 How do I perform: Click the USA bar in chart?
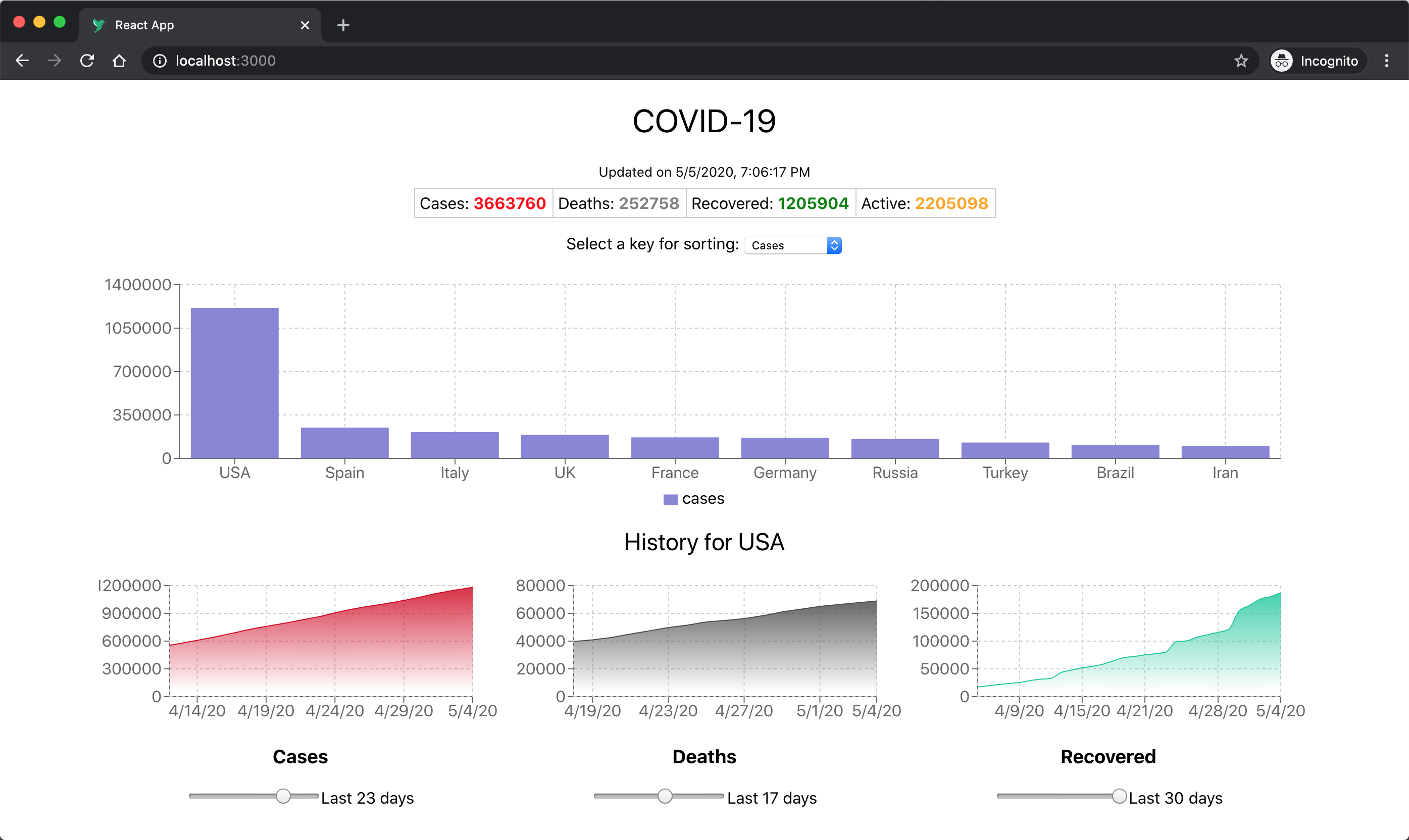click(234, 383)
